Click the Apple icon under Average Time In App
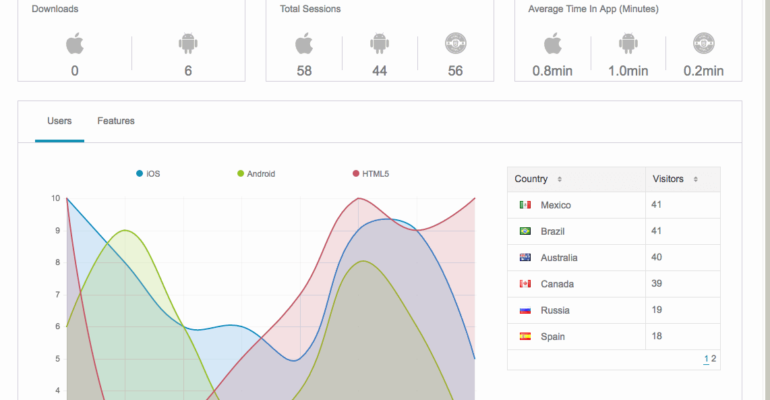 pos(552,44)
